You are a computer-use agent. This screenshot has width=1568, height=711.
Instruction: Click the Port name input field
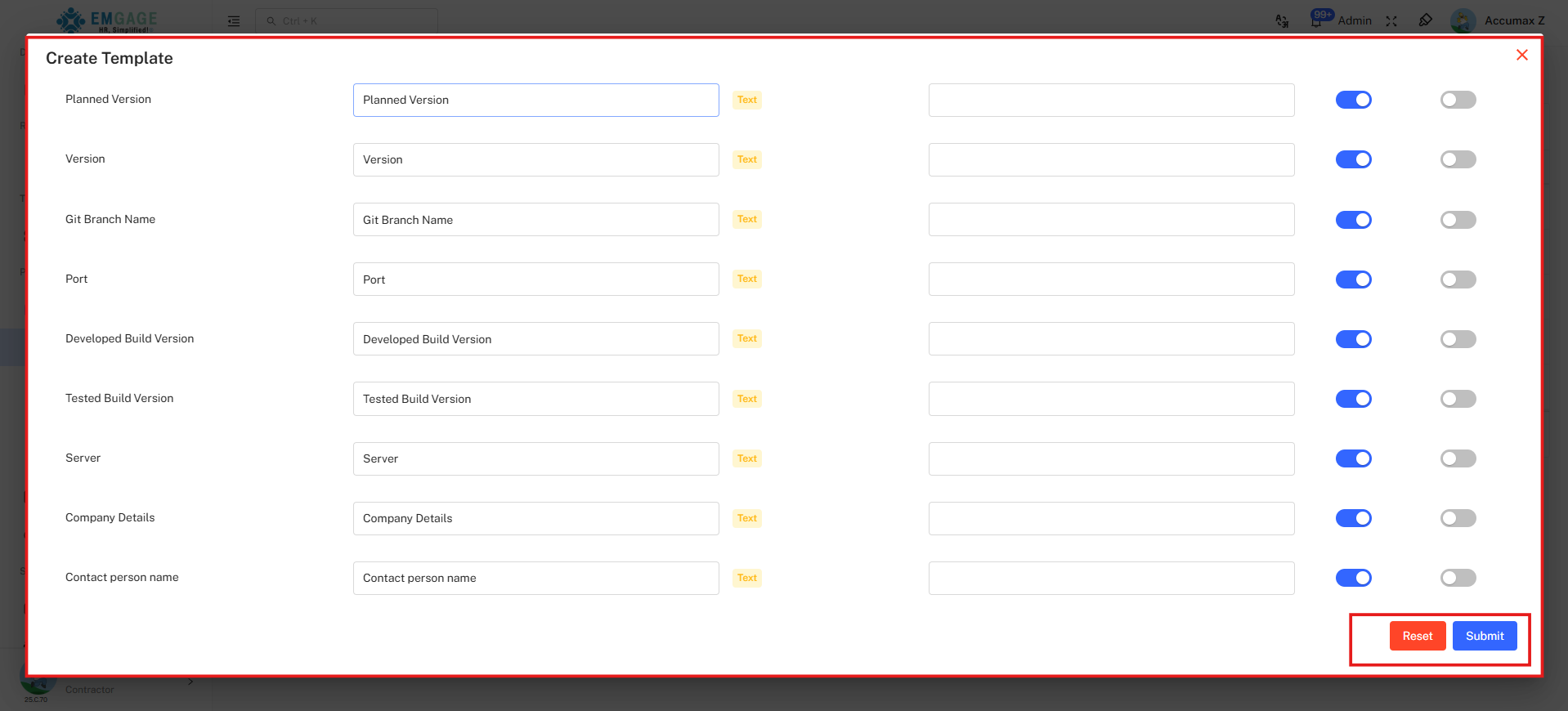[x=535, y=279]
